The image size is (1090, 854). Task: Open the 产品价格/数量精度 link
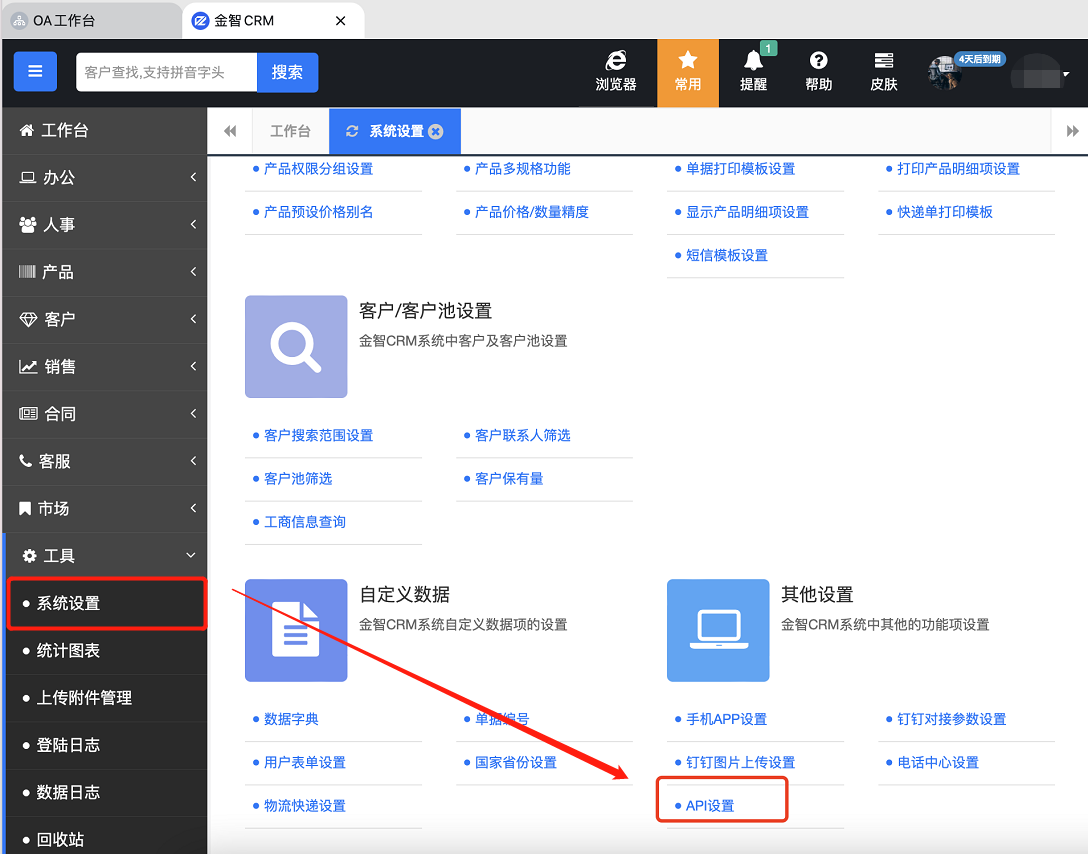(532, 211)
